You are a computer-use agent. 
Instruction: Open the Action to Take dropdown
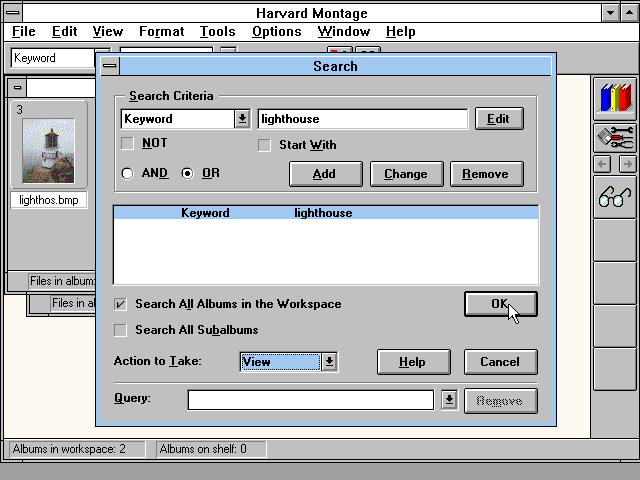329,362
